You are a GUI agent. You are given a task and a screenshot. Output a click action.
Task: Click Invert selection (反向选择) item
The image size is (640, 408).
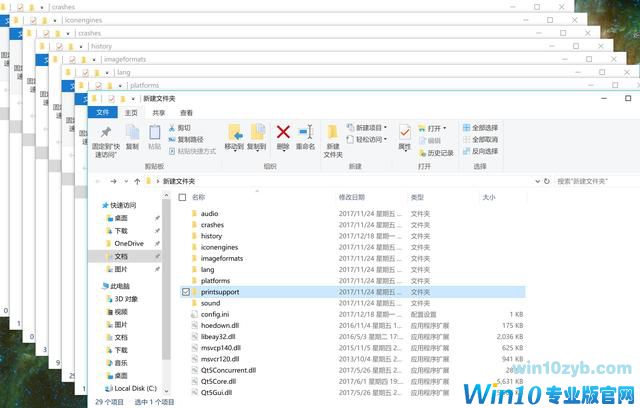pos(480,151)
